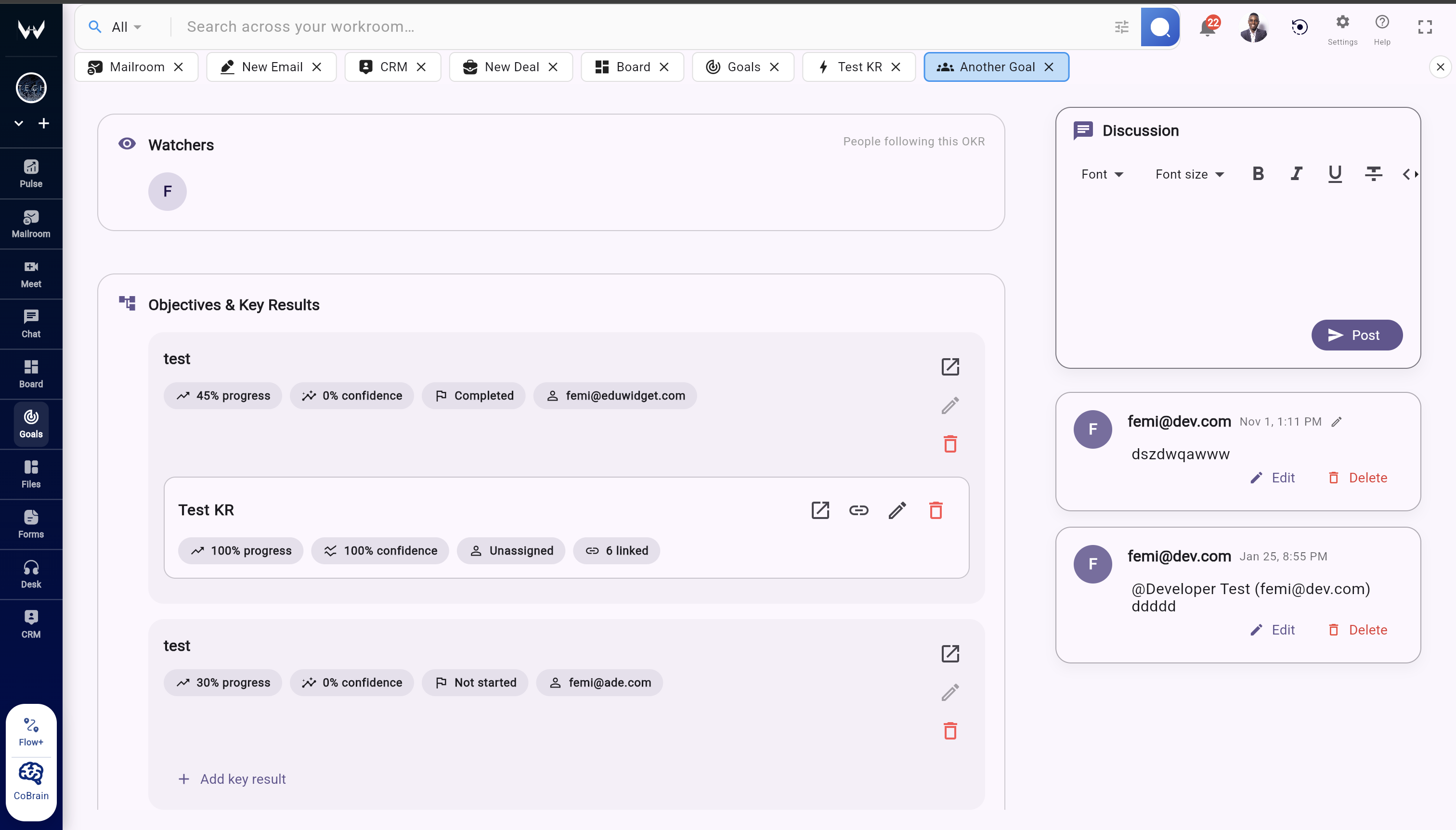Open the Pulse section in the sidebar
1456x830 pixels.
tap(31, 173)
